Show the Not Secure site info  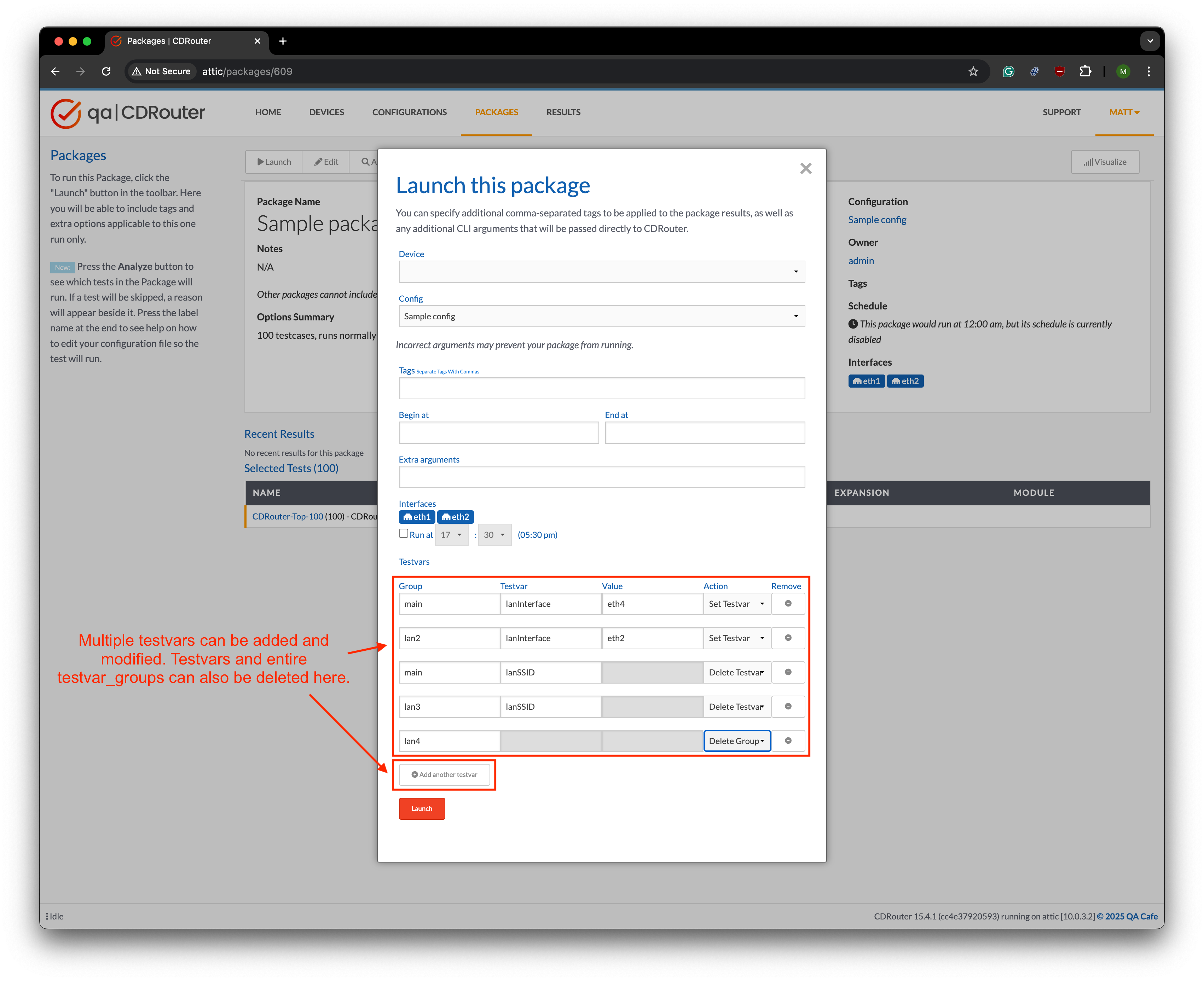162,71
